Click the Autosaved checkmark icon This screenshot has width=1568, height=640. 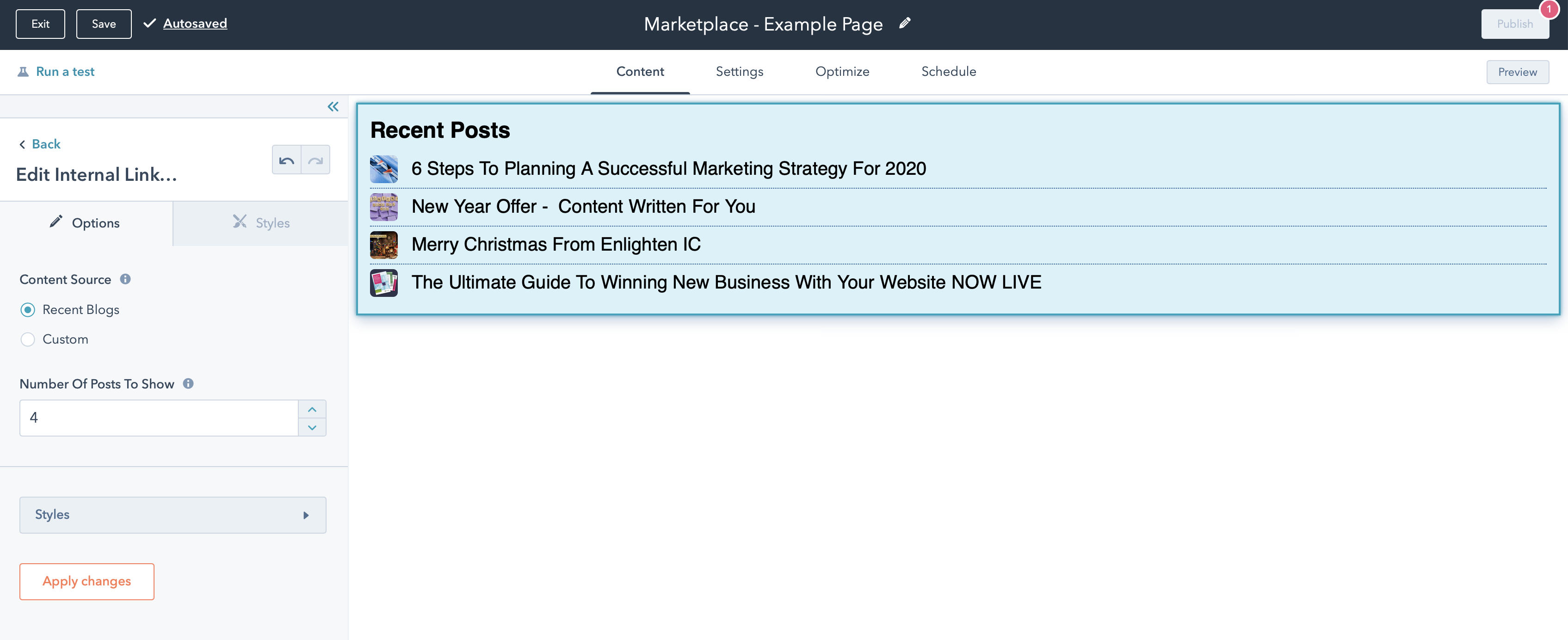pyautogui.click(x=149, y=23)
